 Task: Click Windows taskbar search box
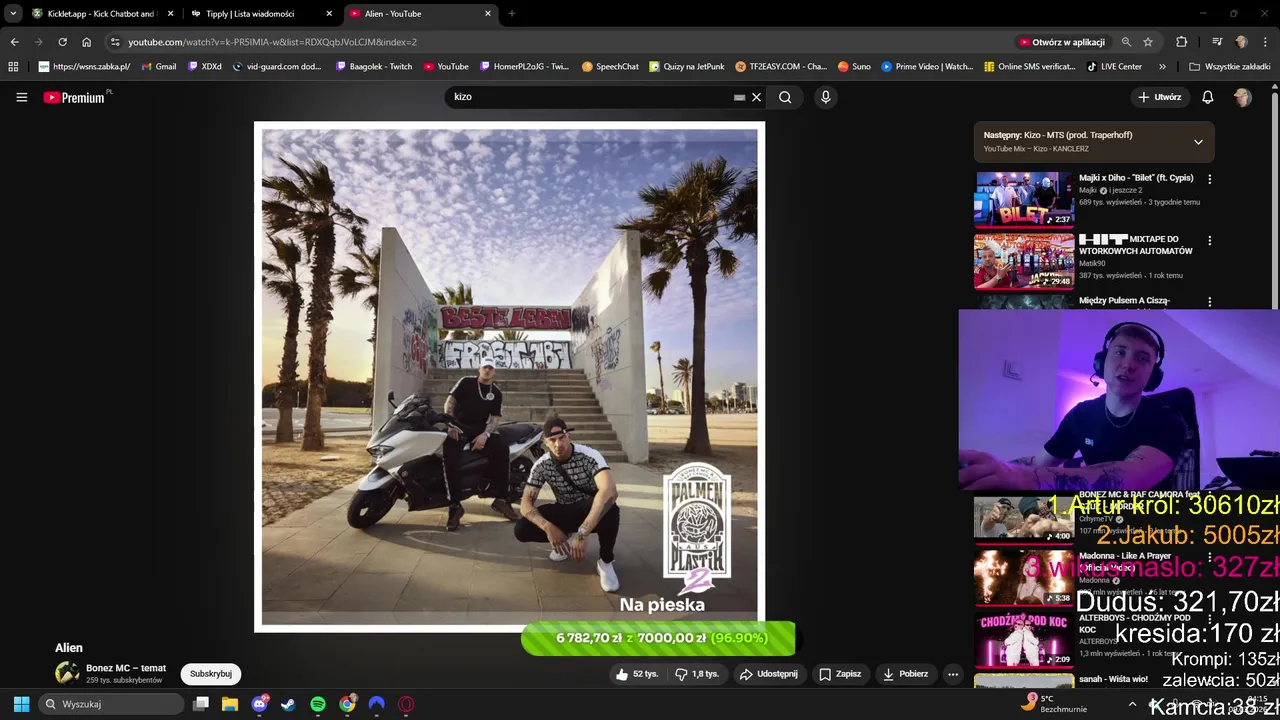110,704
